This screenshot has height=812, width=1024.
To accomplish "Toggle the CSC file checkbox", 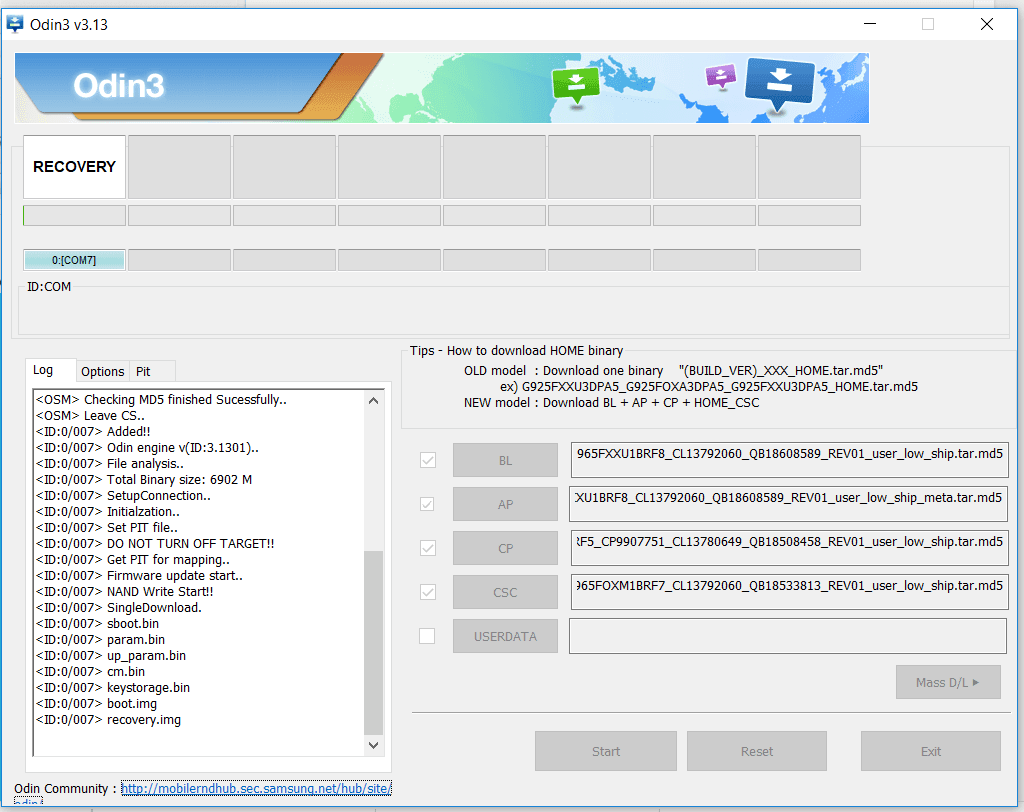I will pos(428,593).
